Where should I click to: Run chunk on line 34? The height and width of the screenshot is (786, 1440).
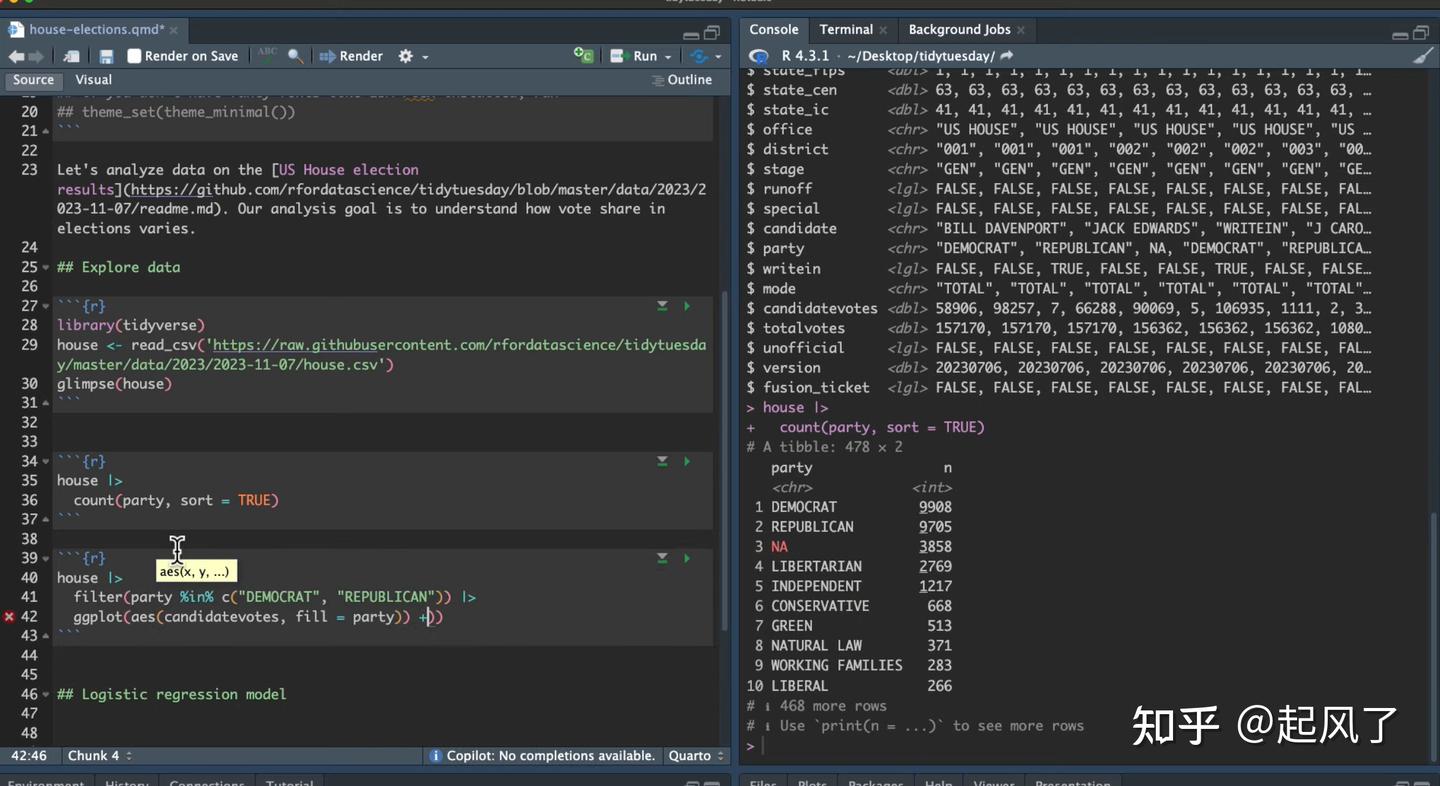687,461
